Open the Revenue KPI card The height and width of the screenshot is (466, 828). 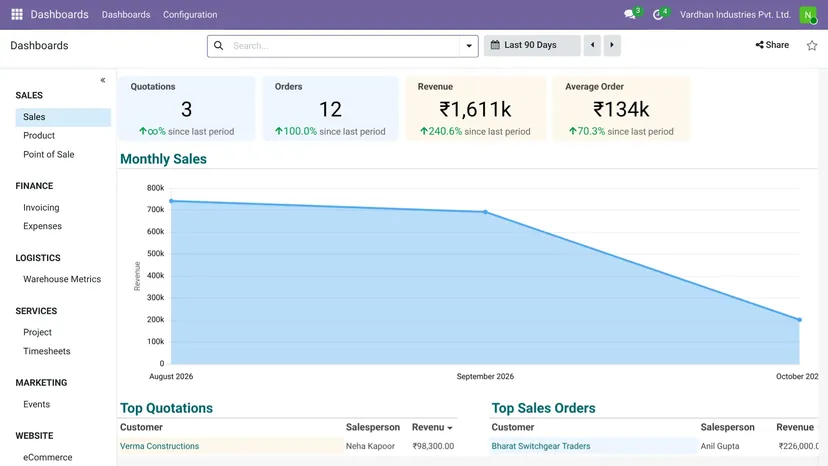475,109
